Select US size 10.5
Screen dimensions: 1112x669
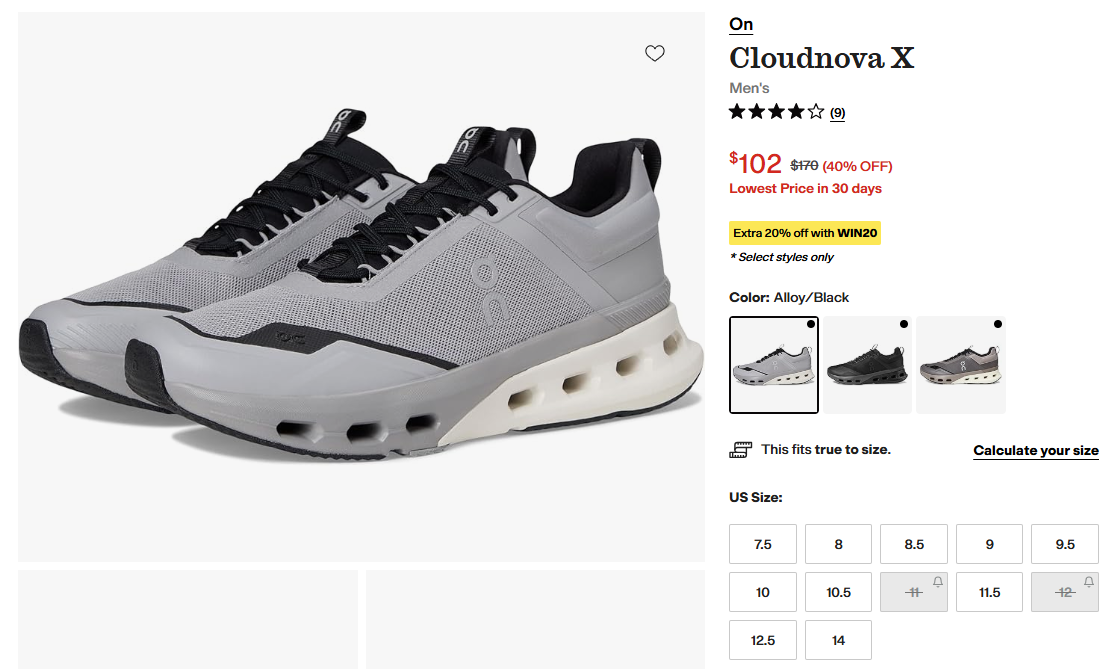click(x=838, y=592)
